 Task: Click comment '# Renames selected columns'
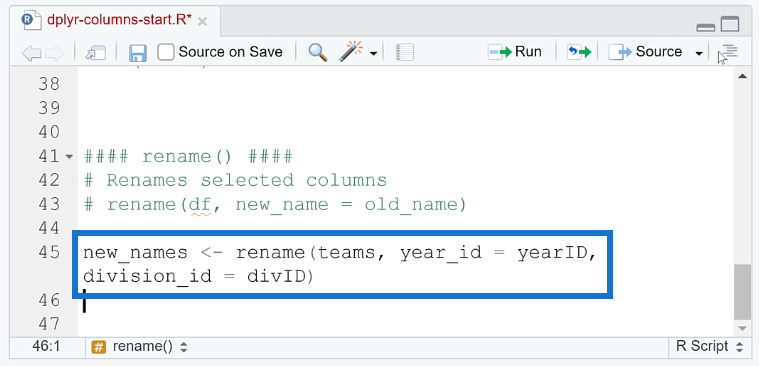coord(235,181)
